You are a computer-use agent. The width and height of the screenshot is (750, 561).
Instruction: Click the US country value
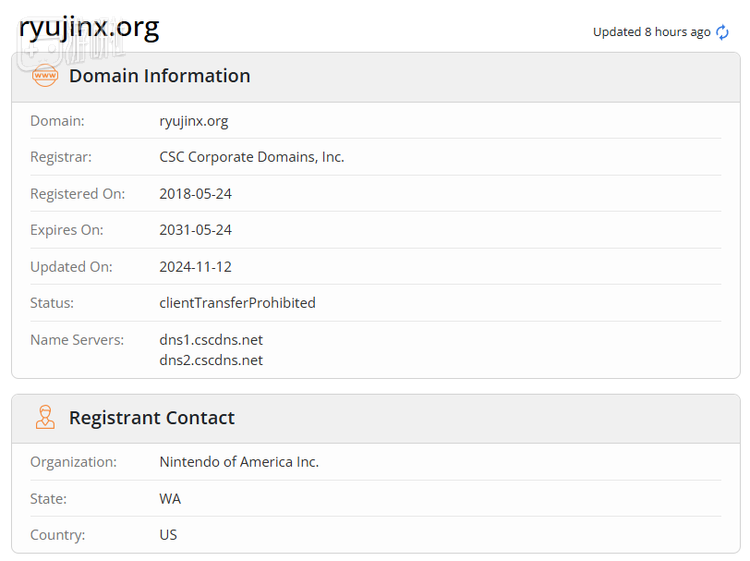coord(168,535)
